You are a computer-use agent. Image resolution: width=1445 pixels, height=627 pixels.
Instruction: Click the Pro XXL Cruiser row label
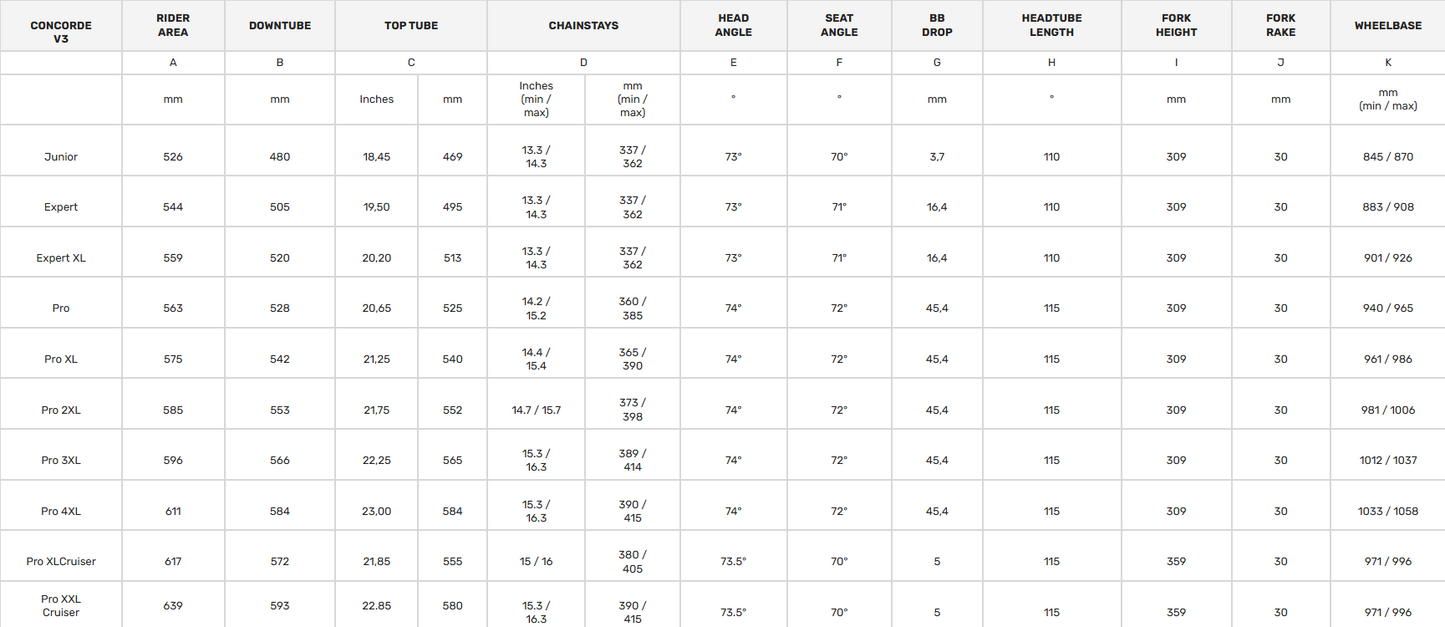(61, 605)
